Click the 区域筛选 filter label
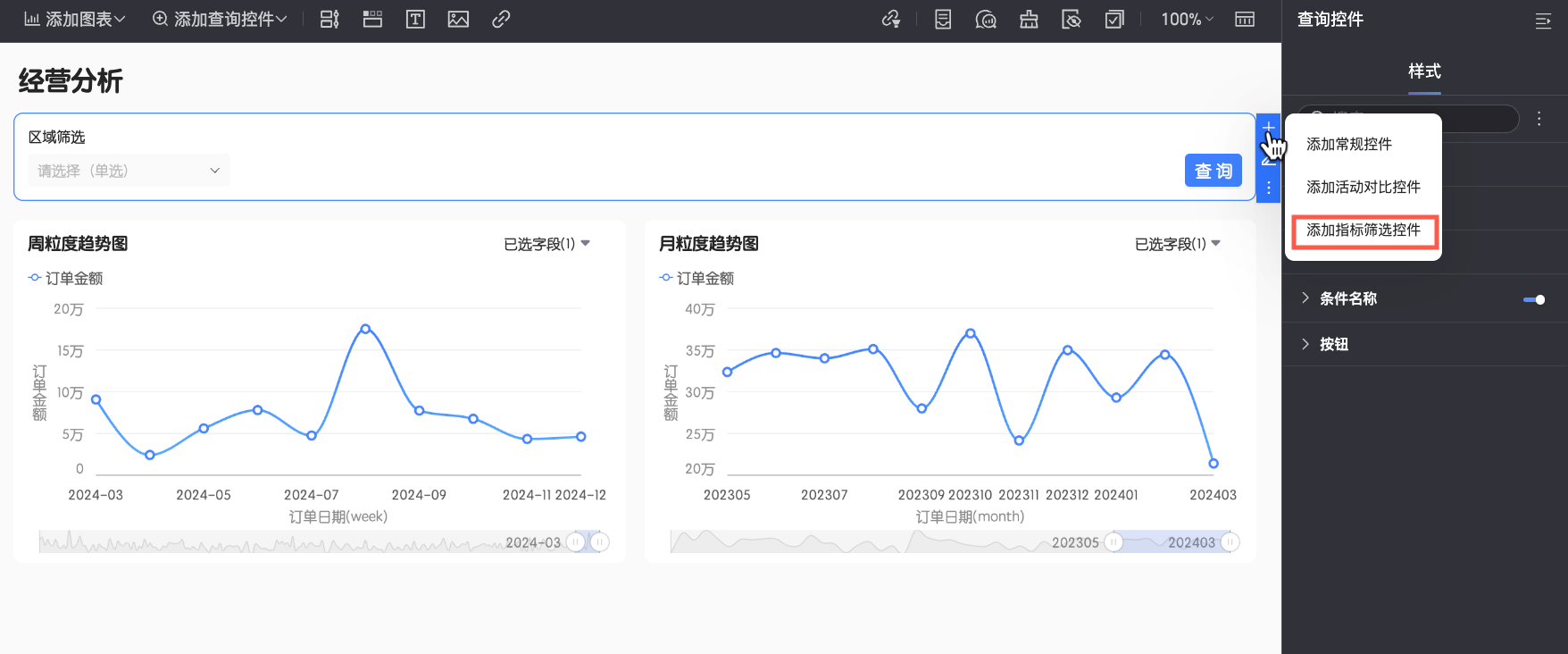 tap(57, 137)
